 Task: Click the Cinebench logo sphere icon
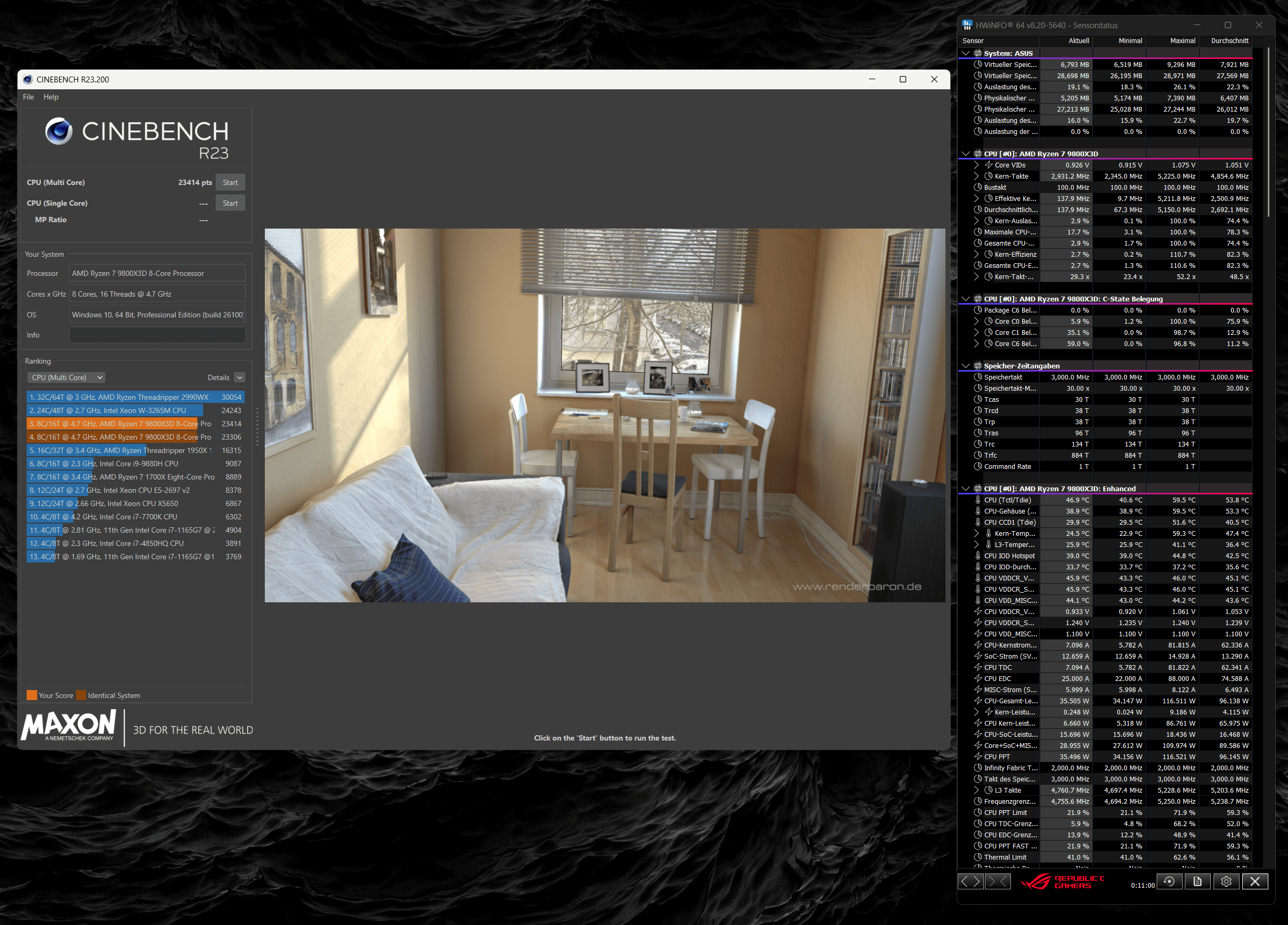(x=58, y=131)
